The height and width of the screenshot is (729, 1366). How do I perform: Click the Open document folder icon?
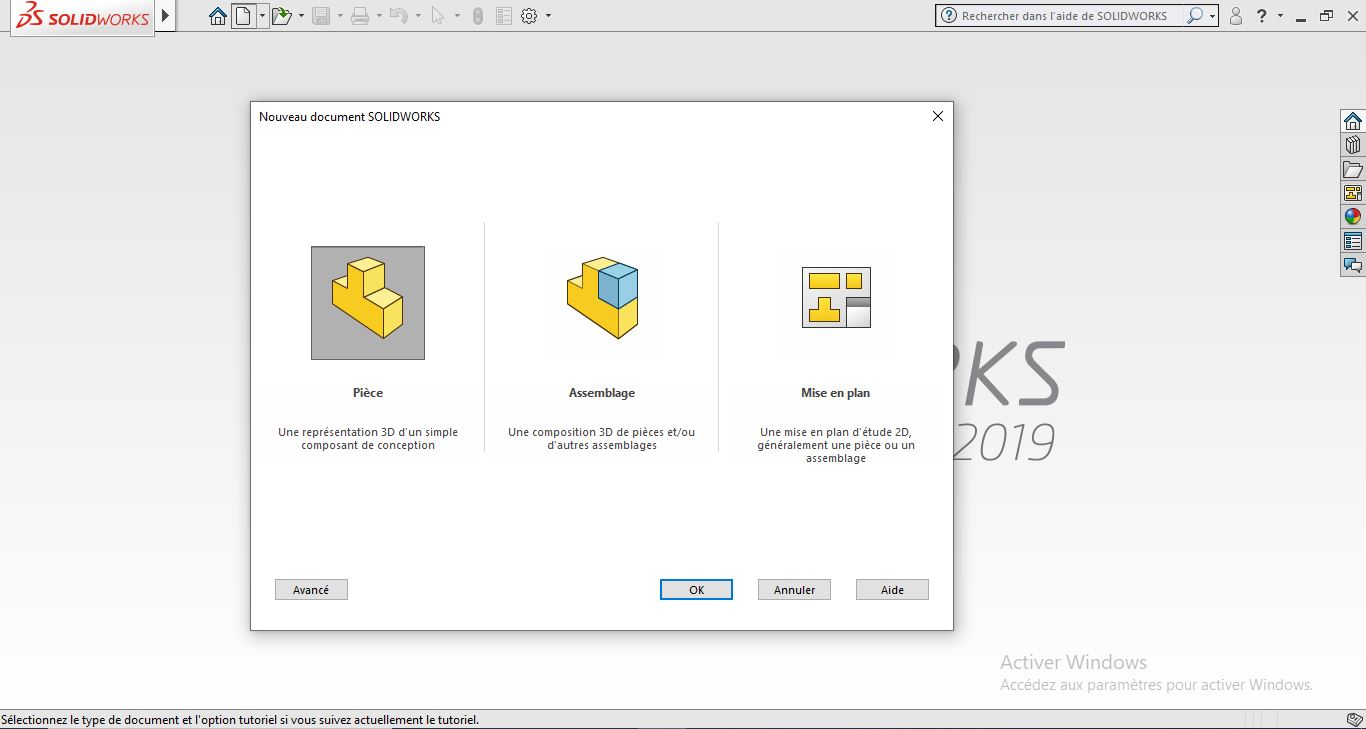[x=281, y=16]
